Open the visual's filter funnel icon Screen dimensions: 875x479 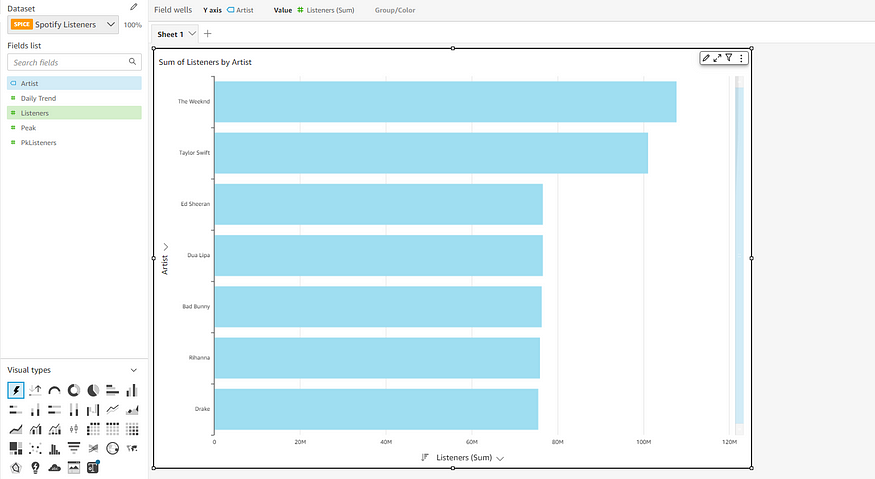pyautogui.click(x=729, y=58)
